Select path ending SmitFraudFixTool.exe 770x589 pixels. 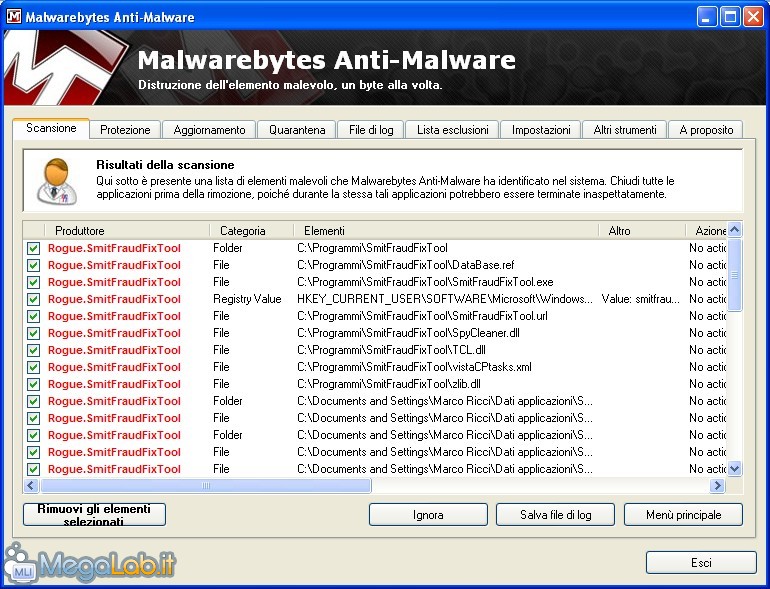(425, 282)
